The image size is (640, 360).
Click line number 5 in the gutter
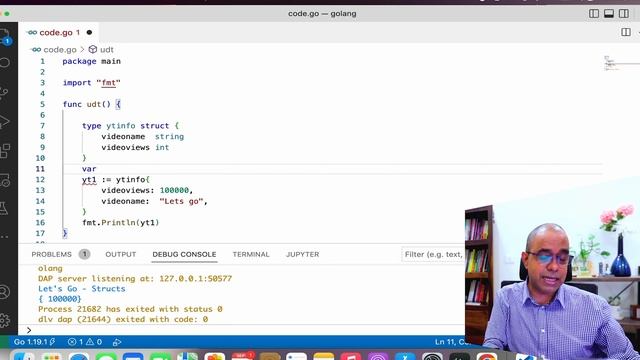point(42,104)
